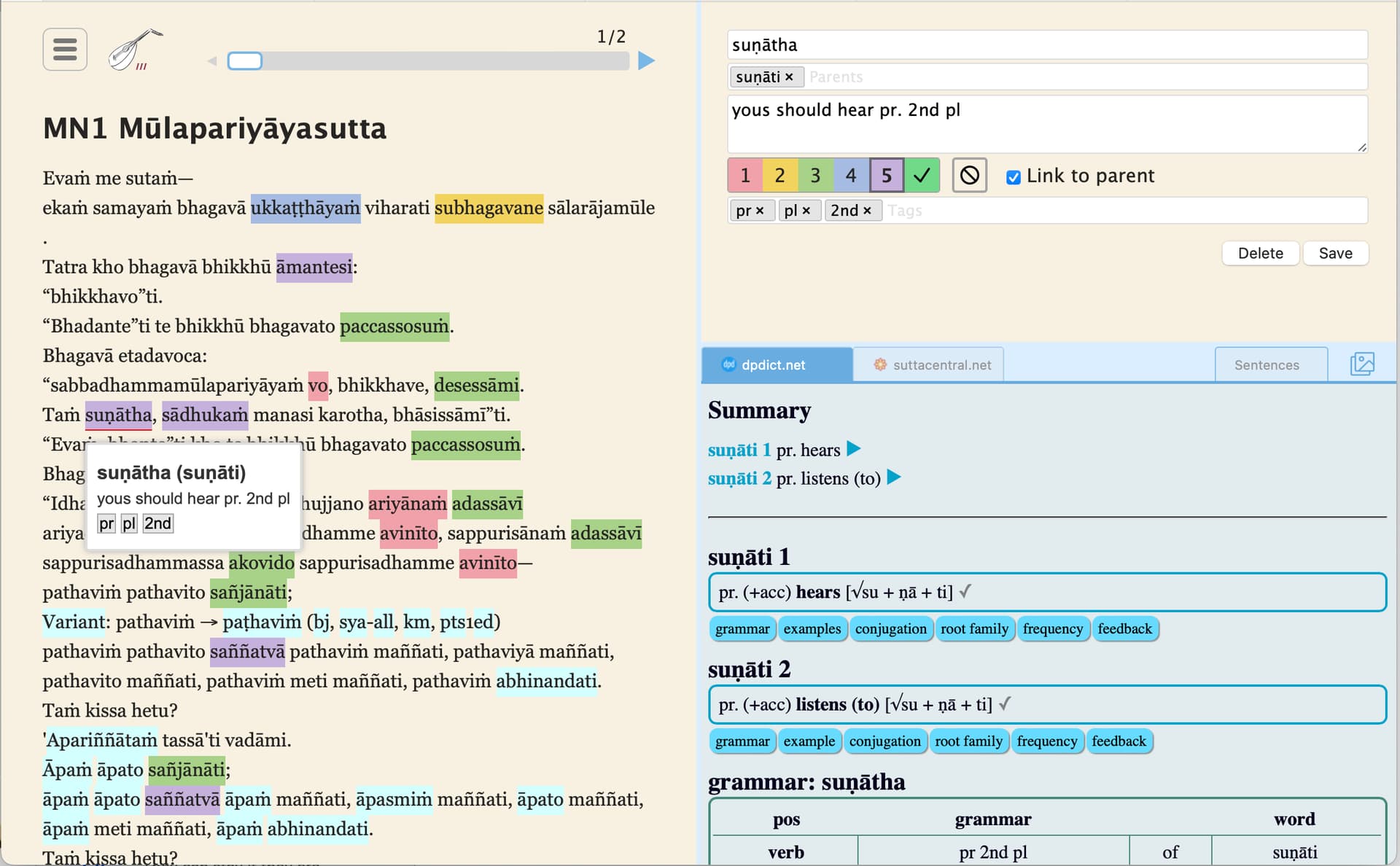This screenshot has width=1400, height=866.
Task: Set status level 1
Action: [744, 176]
